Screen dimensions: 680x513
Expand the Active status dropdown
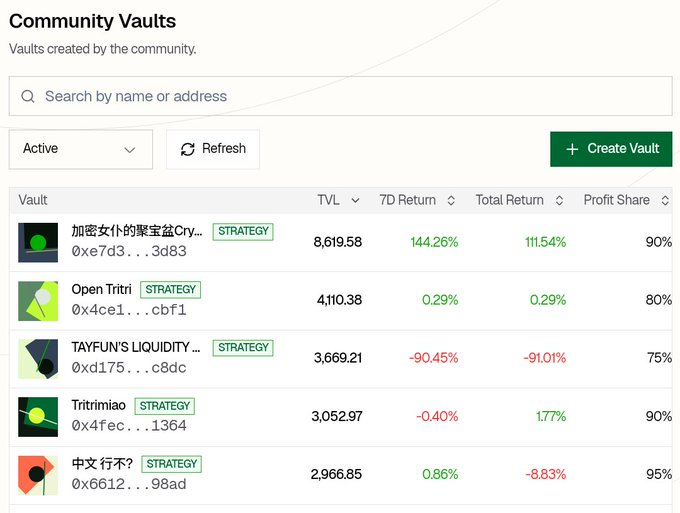(x=81, y=149)
